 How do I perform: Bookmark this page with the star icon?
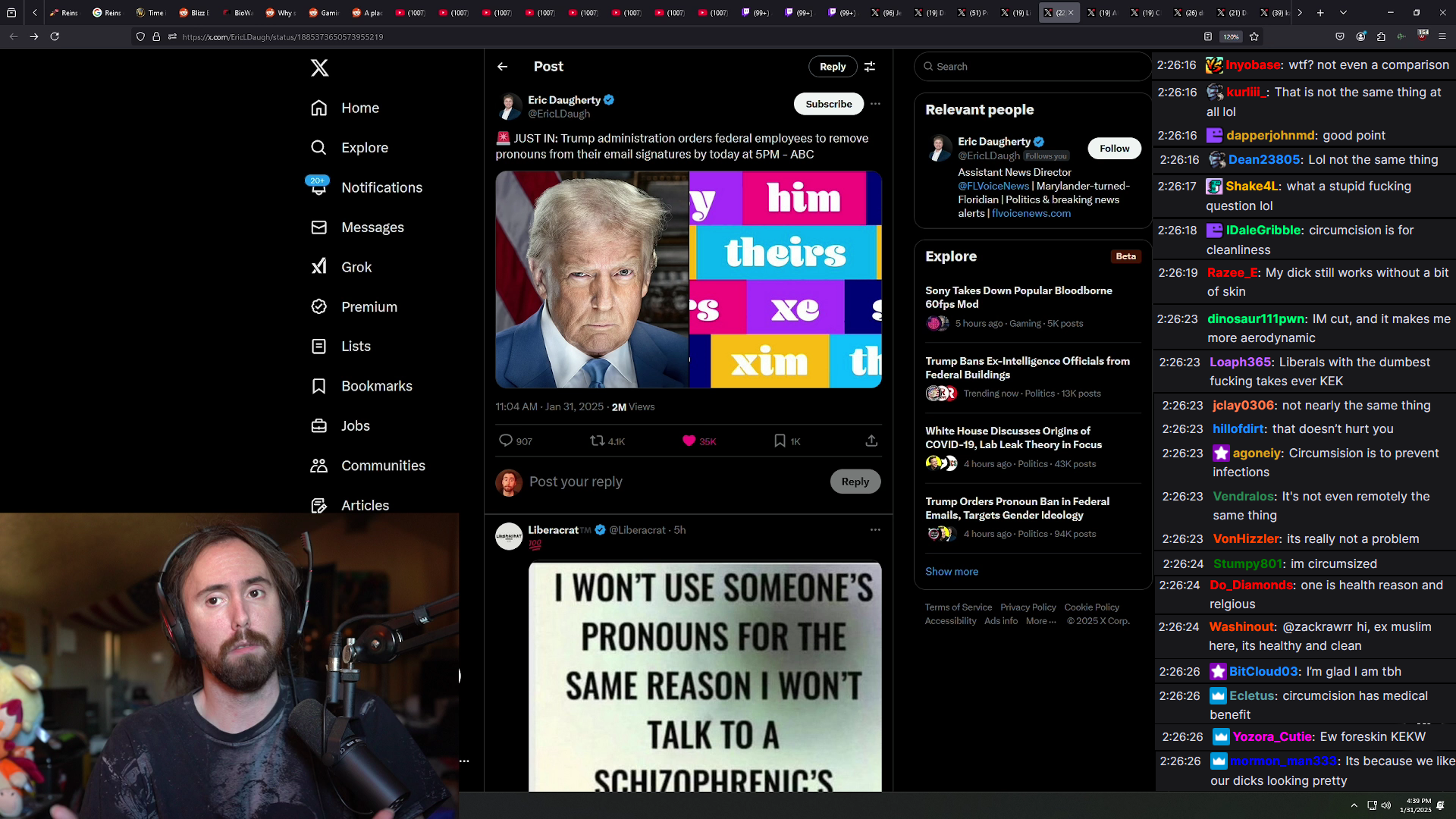tap(1254, 36)
